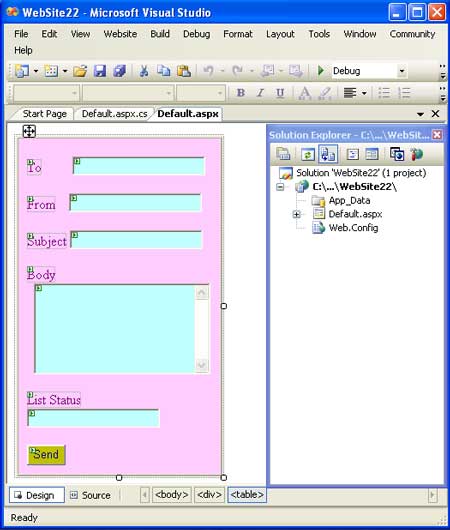Open the first formatting style combo box

pyautogui.click(x=46, y=93)
